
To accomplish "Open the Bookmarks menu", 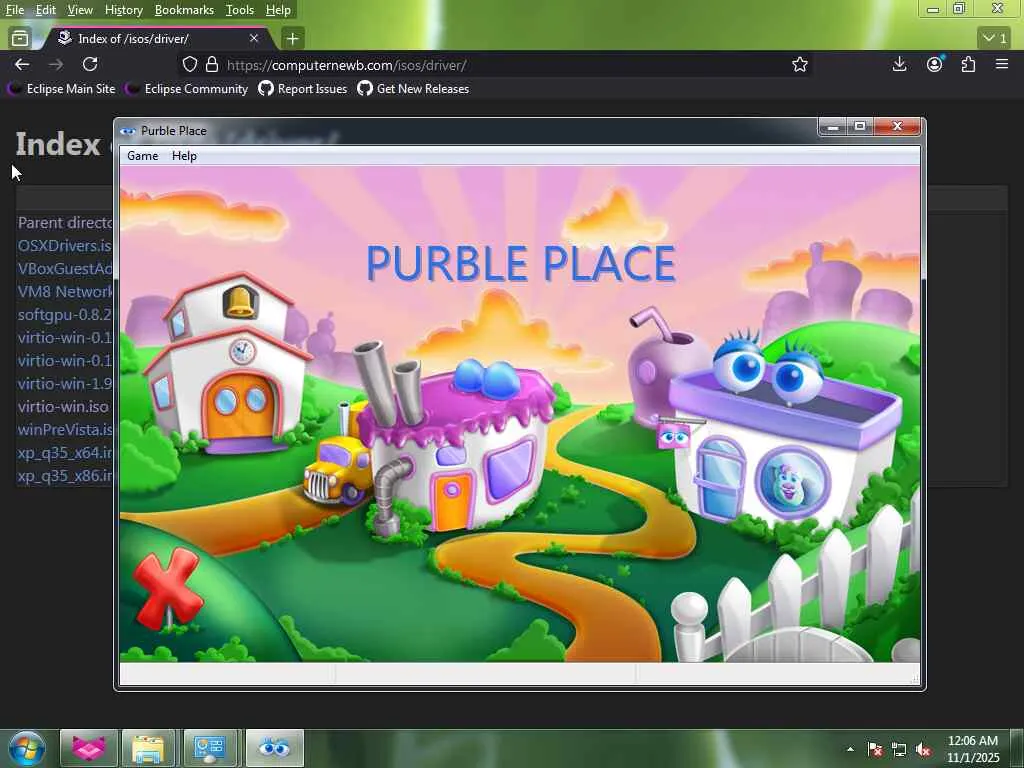I will 184,10.
